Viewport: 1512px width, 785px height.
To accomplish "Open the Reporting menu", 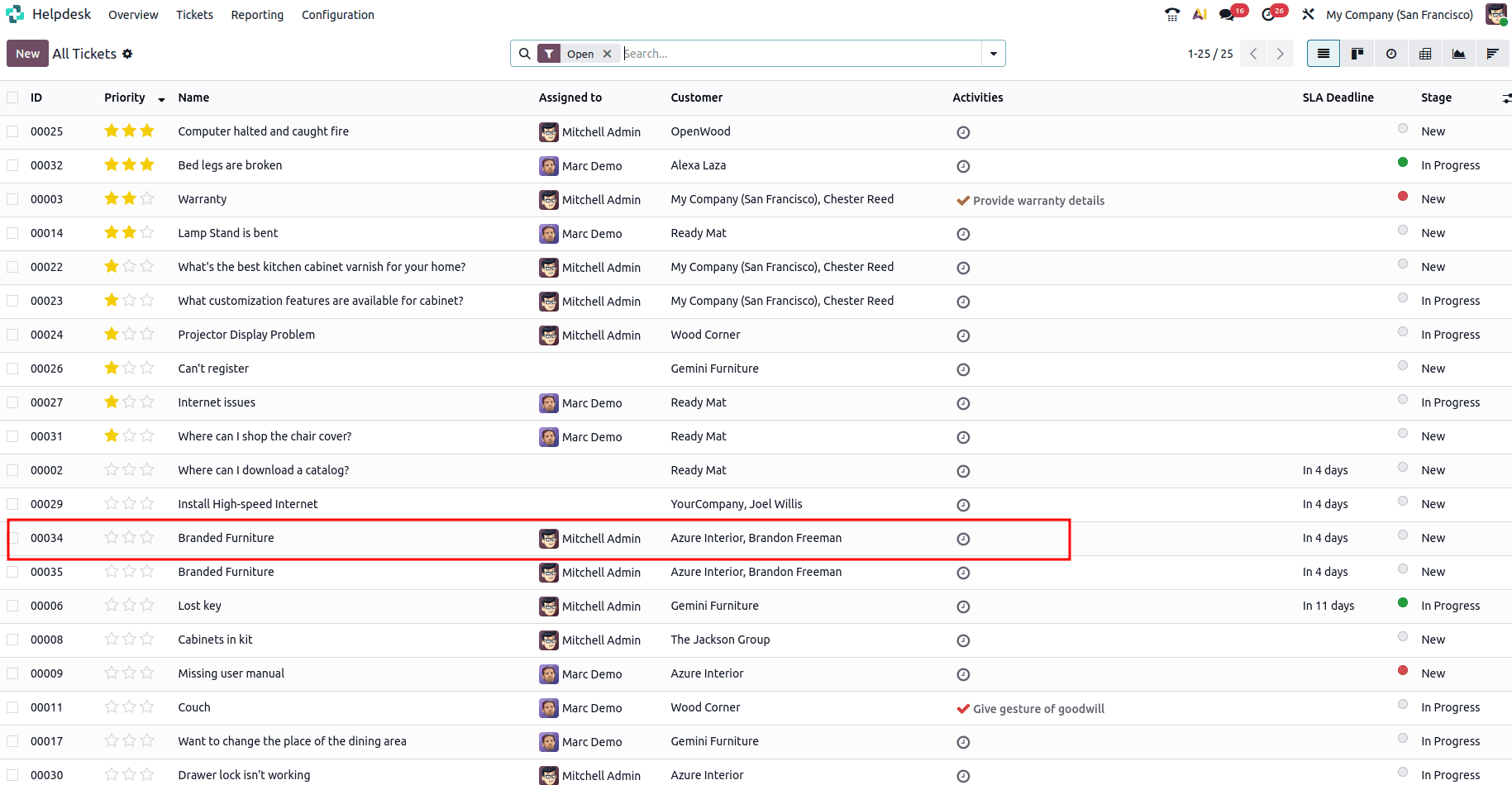I will tap(257, 14).
